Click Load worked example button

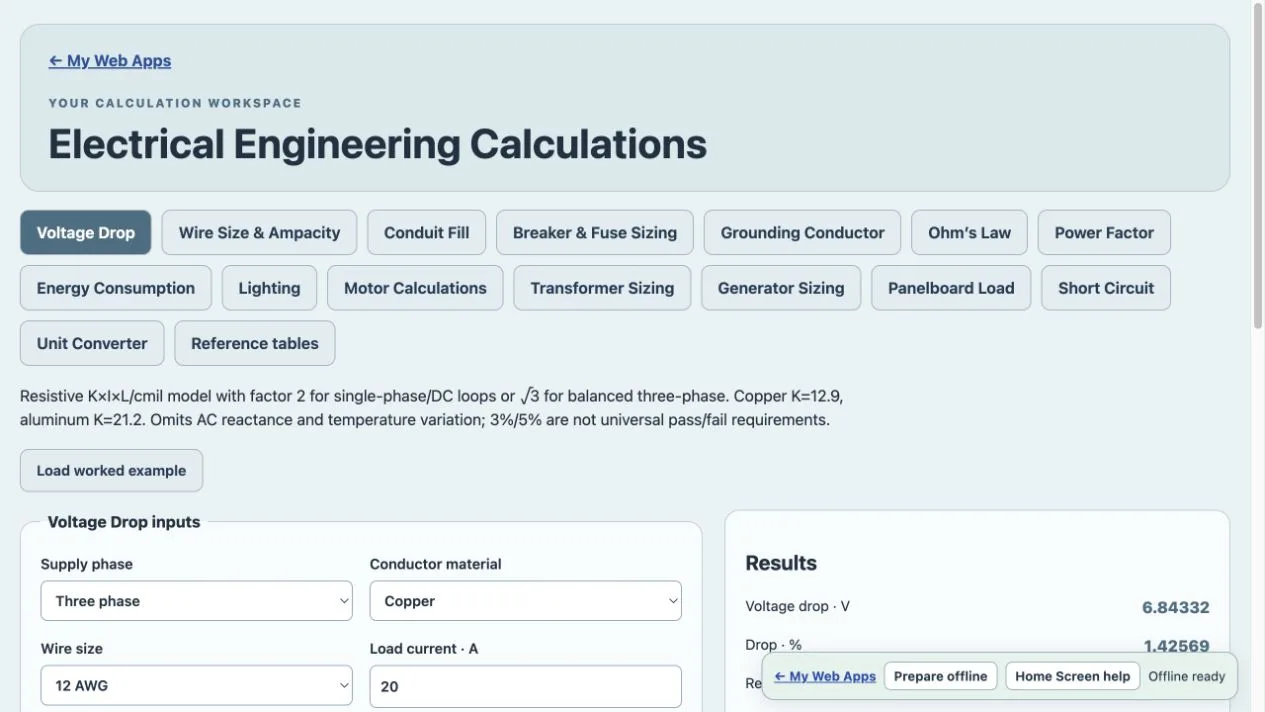pos(111,470)
